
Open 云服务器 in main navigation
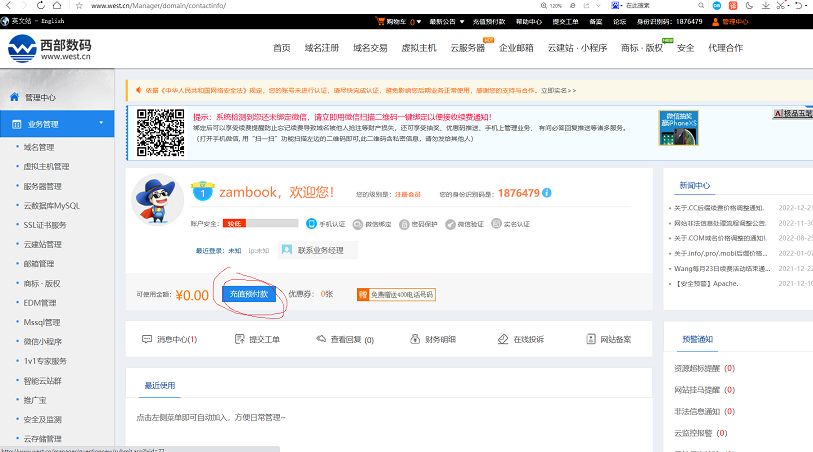pyautogui.click(x=468, y=48)
